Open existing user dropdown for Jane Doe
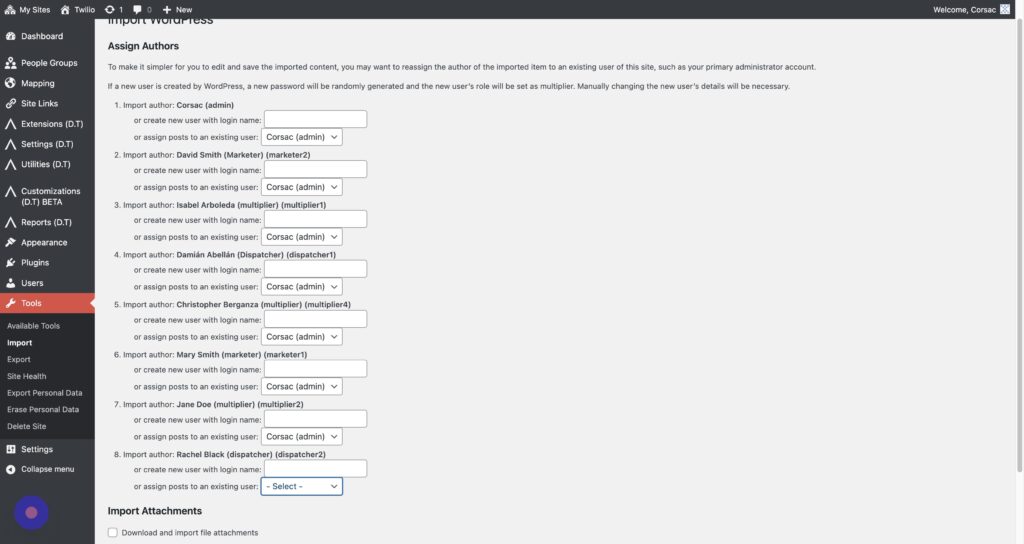 (301, 436)
